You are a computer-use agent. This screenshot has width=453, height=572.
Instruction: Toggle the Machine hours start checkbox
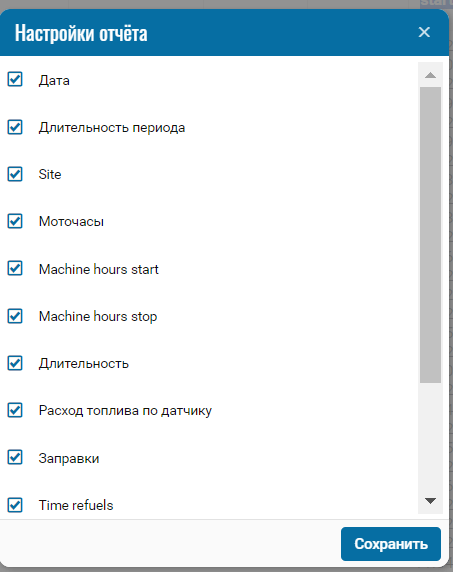pyautogui.click(x=15, y=268)
